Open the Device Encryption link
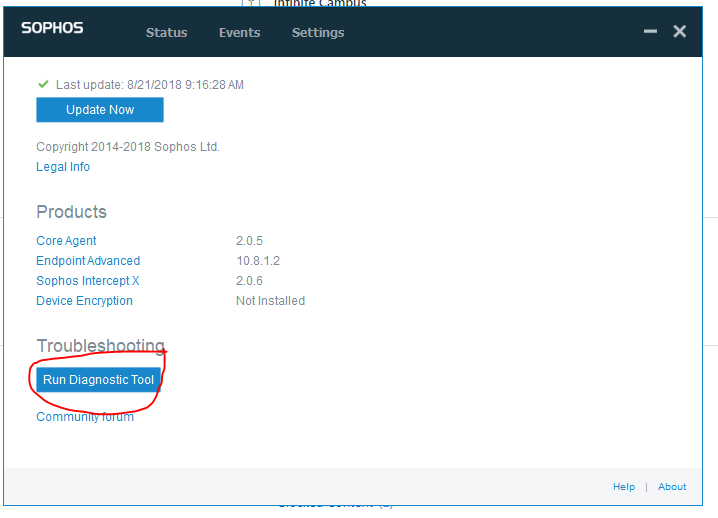This screenshot has height=518, width=718. click(84, 301)
